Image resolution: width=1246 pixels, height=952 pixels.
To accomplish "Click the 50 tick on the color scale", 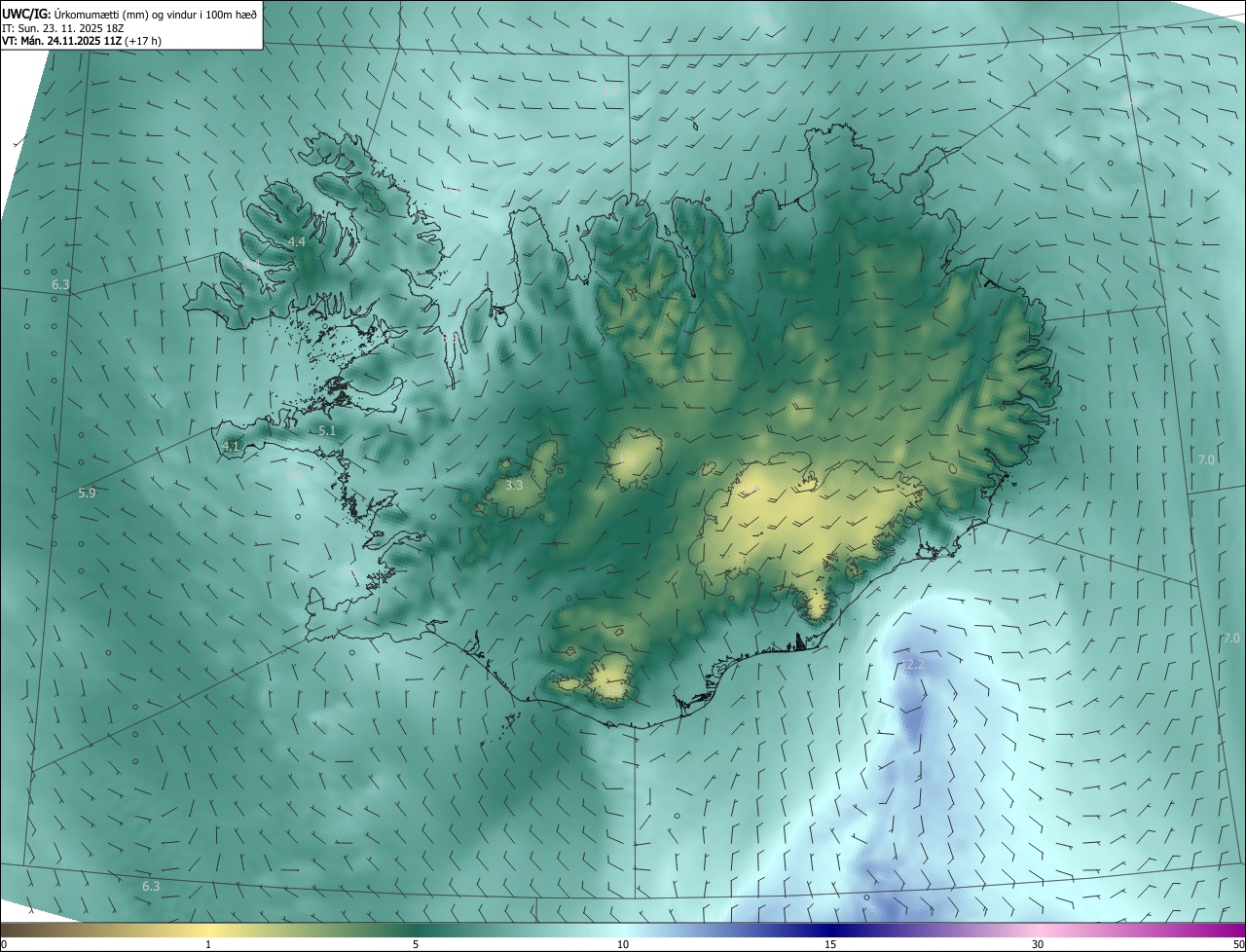I will click(x=1238, y=944).
